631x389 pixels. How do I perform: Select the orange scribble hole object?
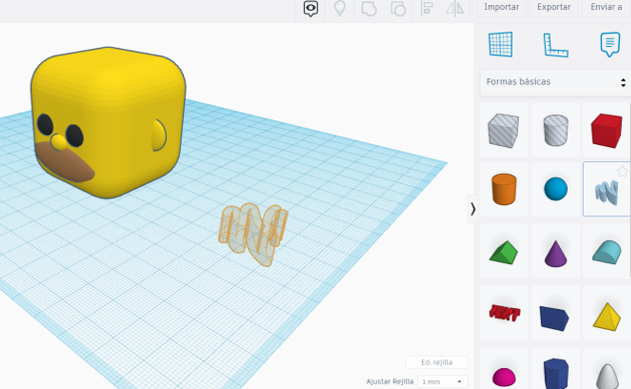[x=254, y=234]
